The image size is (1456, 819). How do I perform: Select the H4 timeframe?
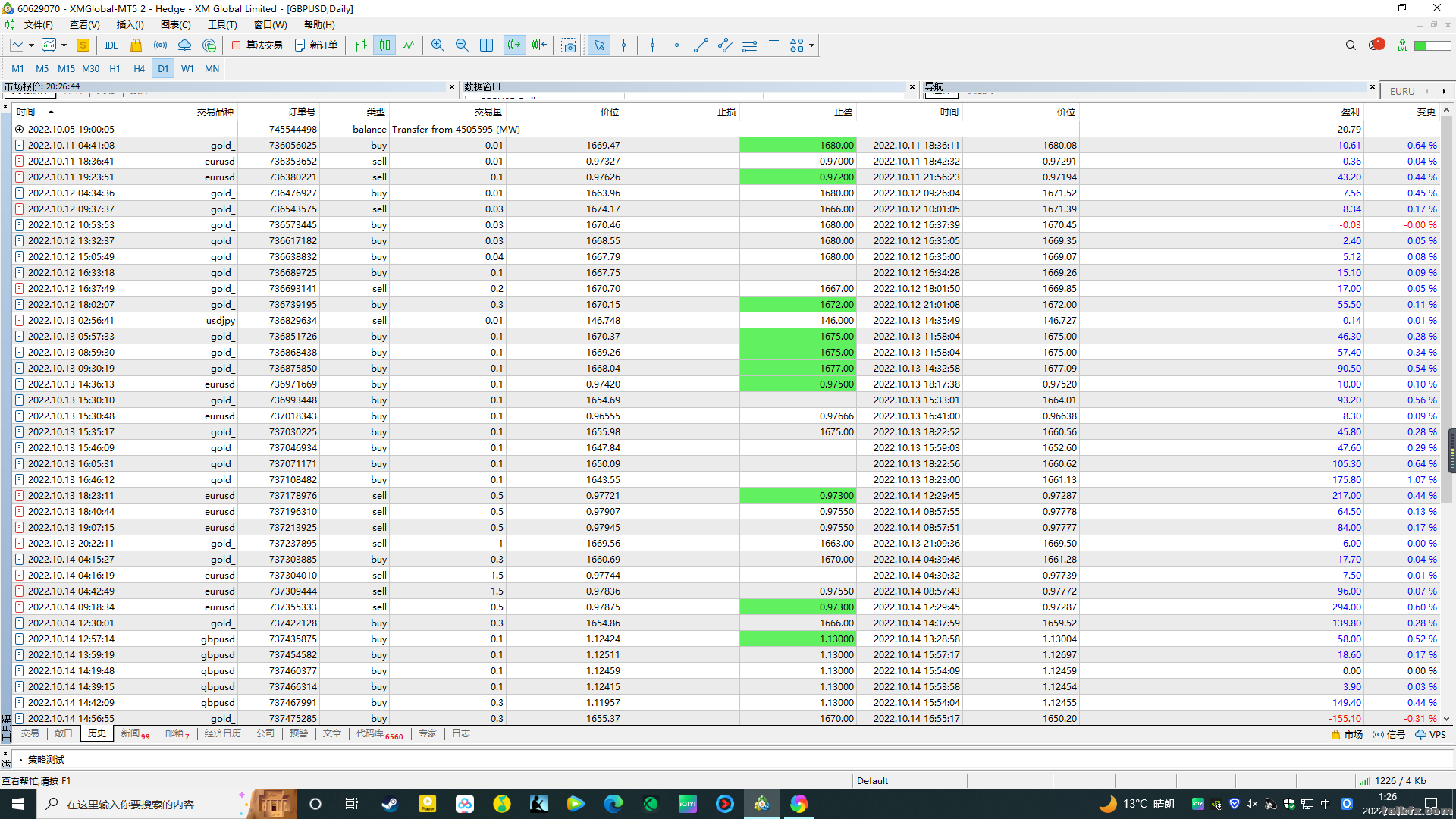point(139,68)
